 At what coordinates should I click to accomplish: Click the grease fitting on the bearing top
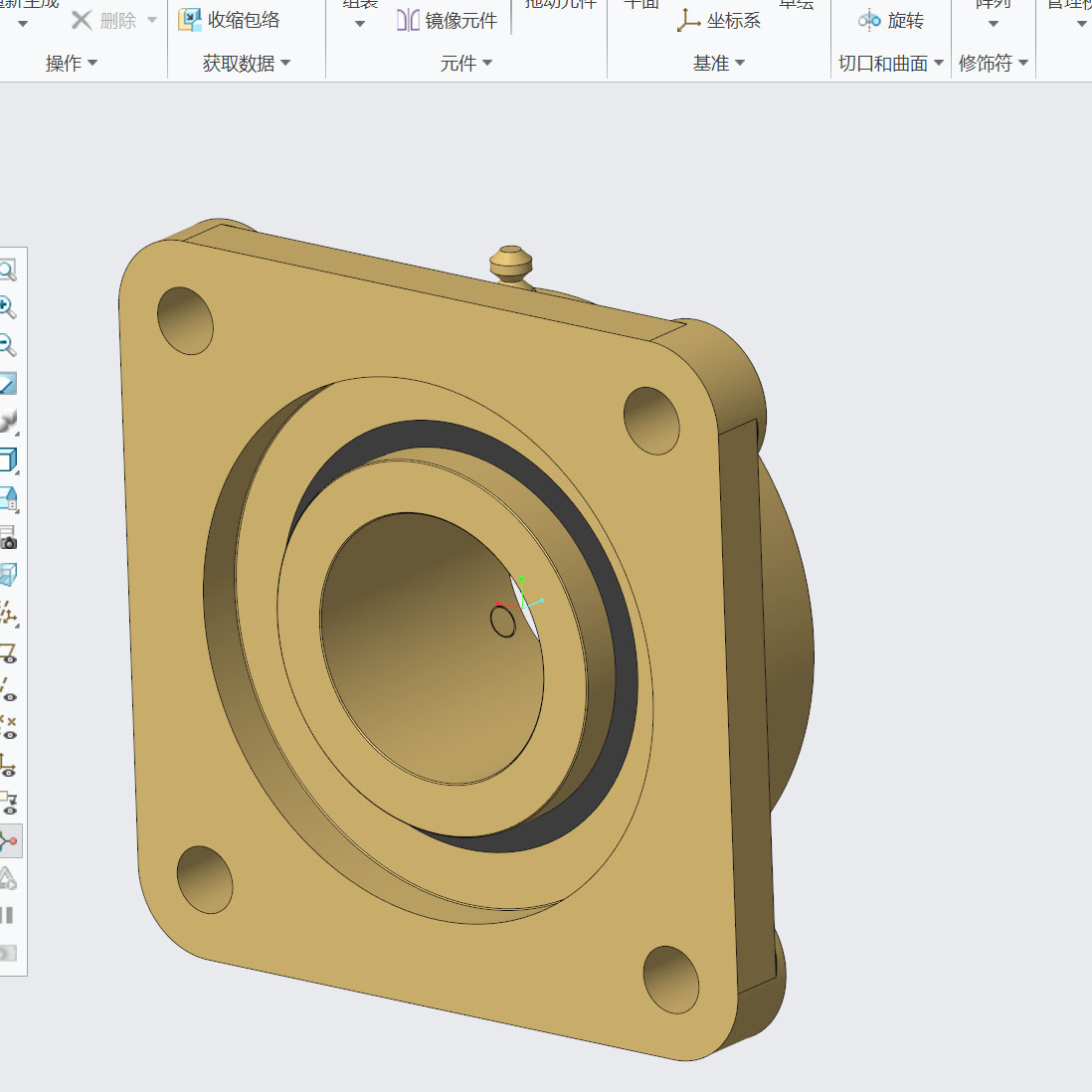coord(510,265)
